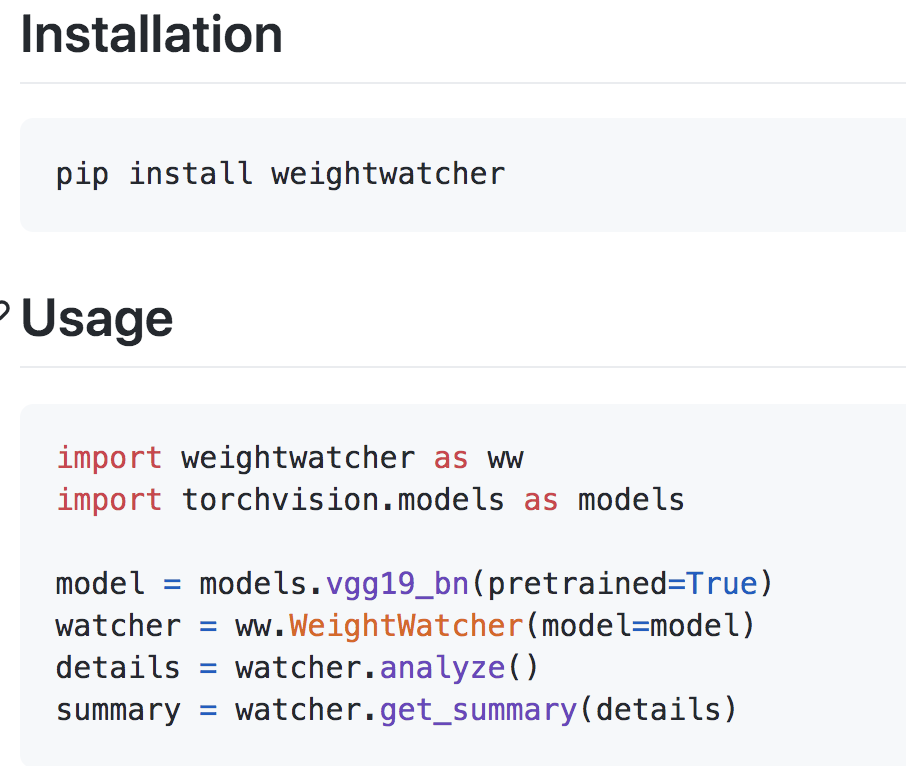Click the pip install weightwatcher command
Screen dimensions: 906x766
280,174
